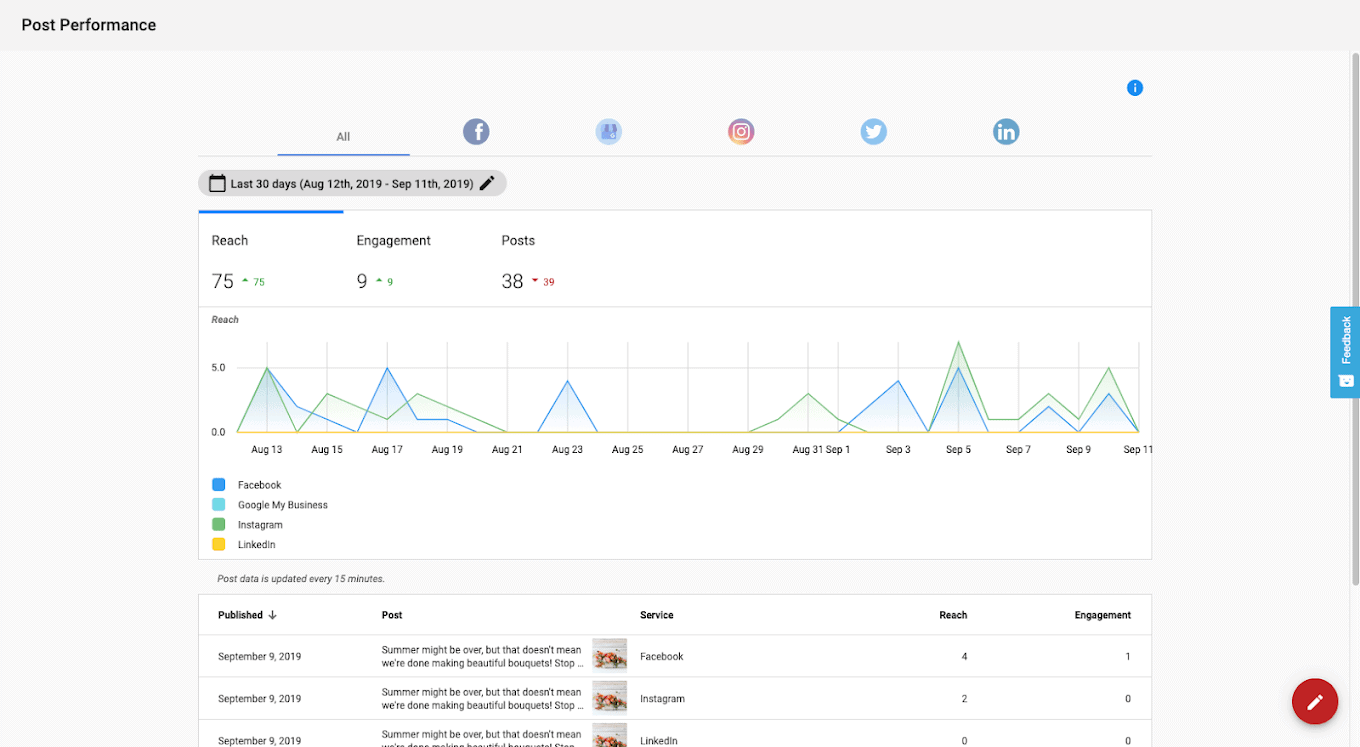Toggle Google My Business legend swatch
The height and width of the screenshot is (747, 1360).
click(x=219, y=505)
